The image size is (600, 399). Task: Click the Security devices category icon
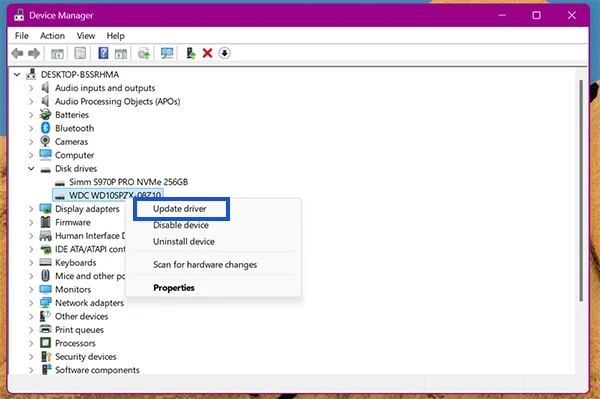pyautogui.click(x=46, y=357)
